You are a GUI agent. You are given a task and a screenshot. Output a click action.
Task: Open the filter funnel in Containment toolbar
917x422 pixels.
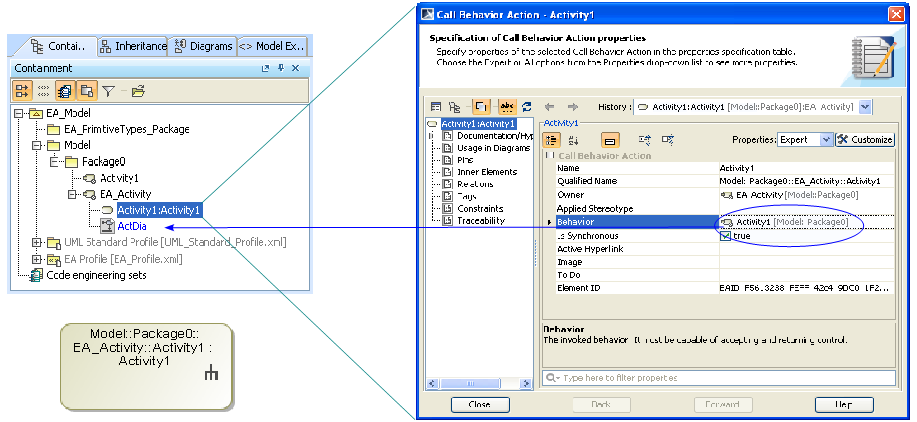[x=108, y=91]
